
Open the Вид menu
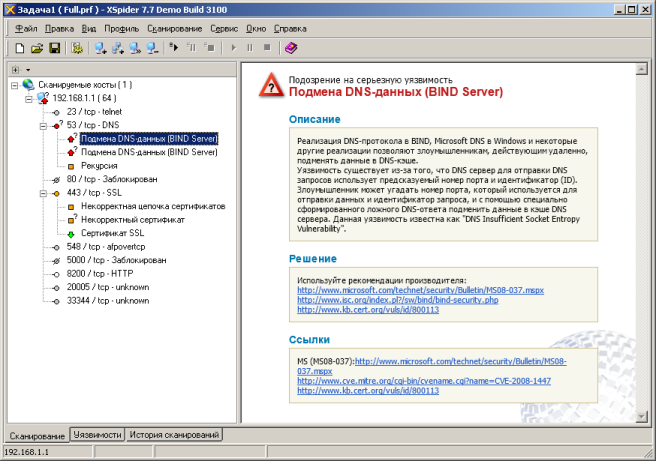(x=89, y=29)
